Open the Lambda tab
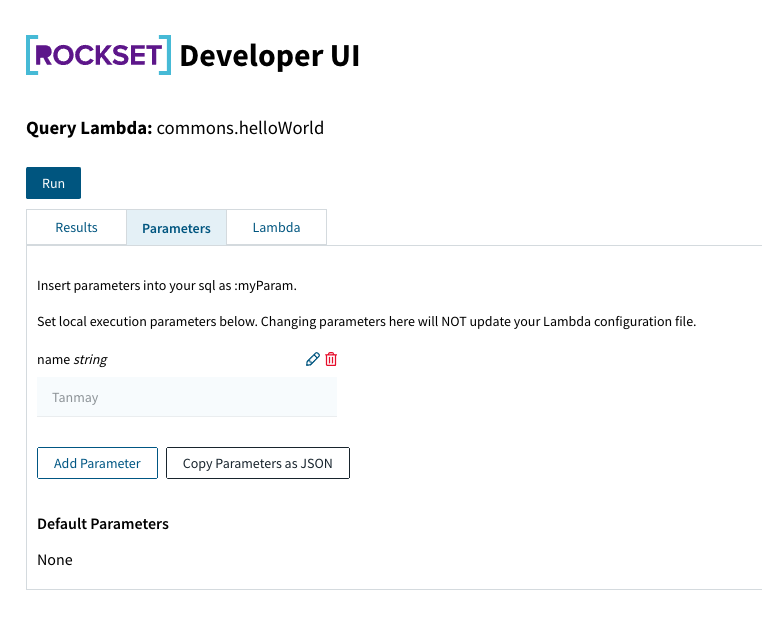762x618 pixels. click(x=277, y=227)
